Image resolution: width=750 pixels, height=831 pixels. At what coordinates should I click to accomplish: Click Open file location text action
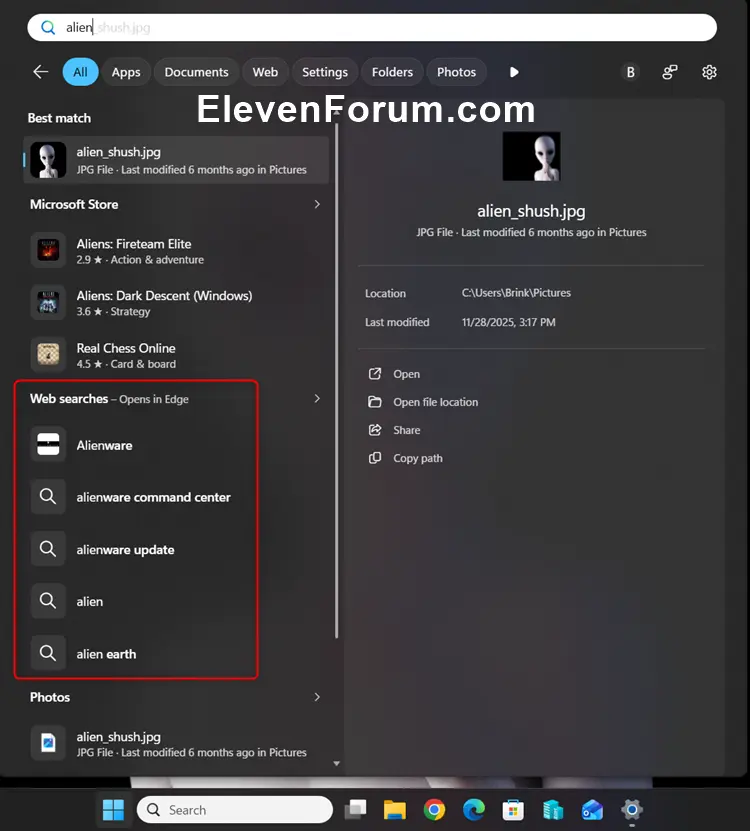[436, 402]
